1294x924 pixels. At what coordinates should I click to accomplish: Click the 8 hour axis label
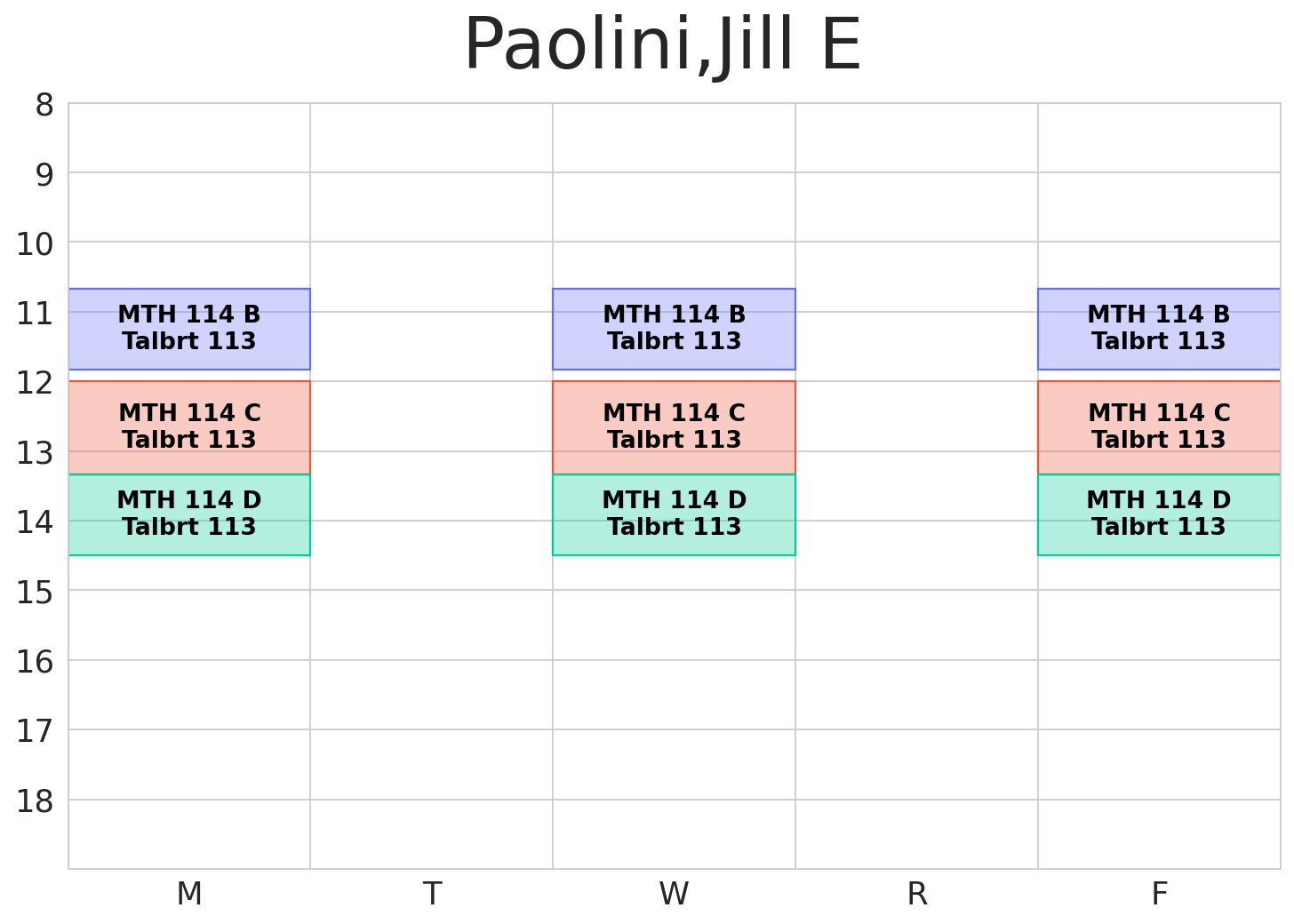pyautogui.click(x=44, y=106)
